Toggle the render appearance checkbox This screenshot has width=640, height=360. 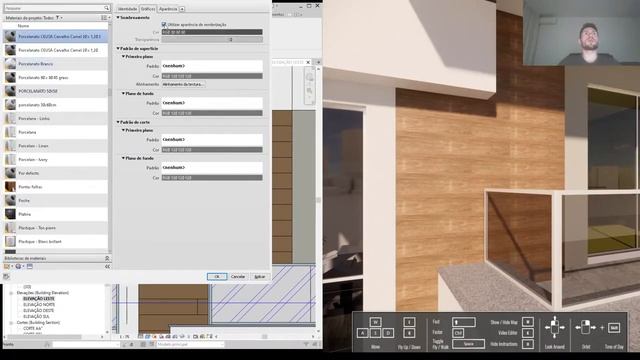164,24
